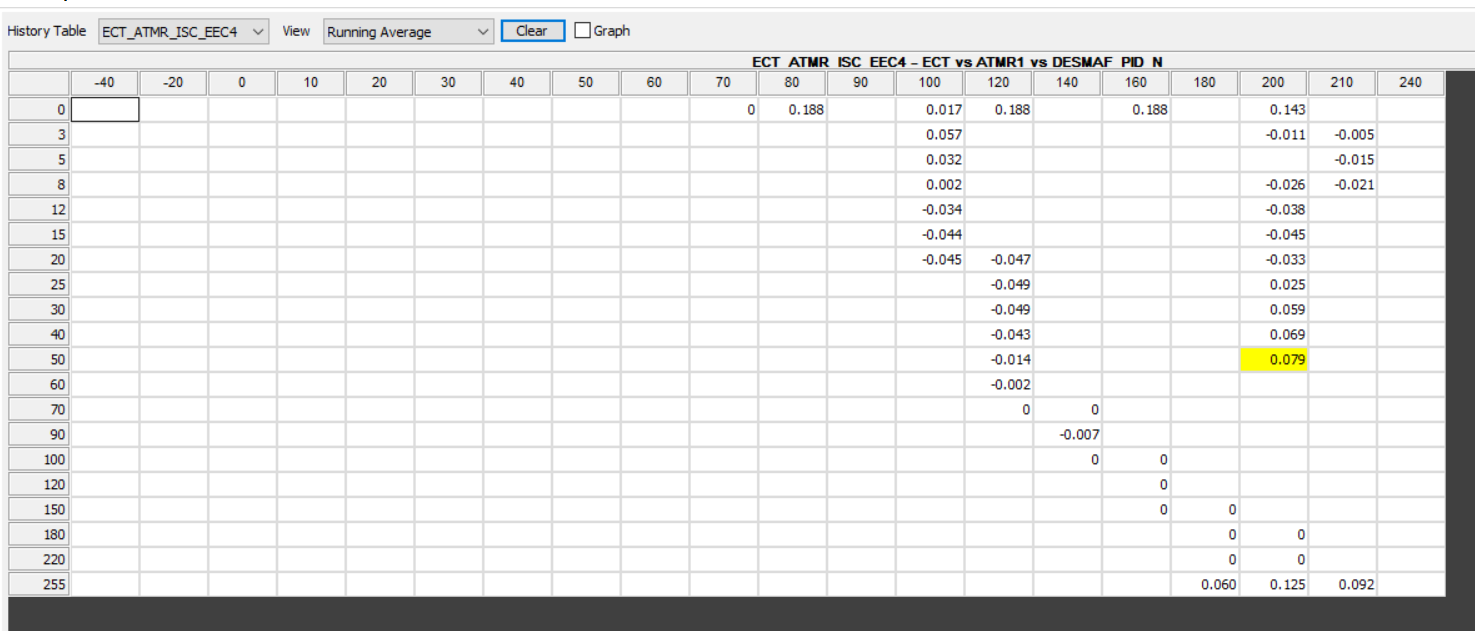1475x631 pixels.
Task: Select column header 200
Action: [1273, 83]
